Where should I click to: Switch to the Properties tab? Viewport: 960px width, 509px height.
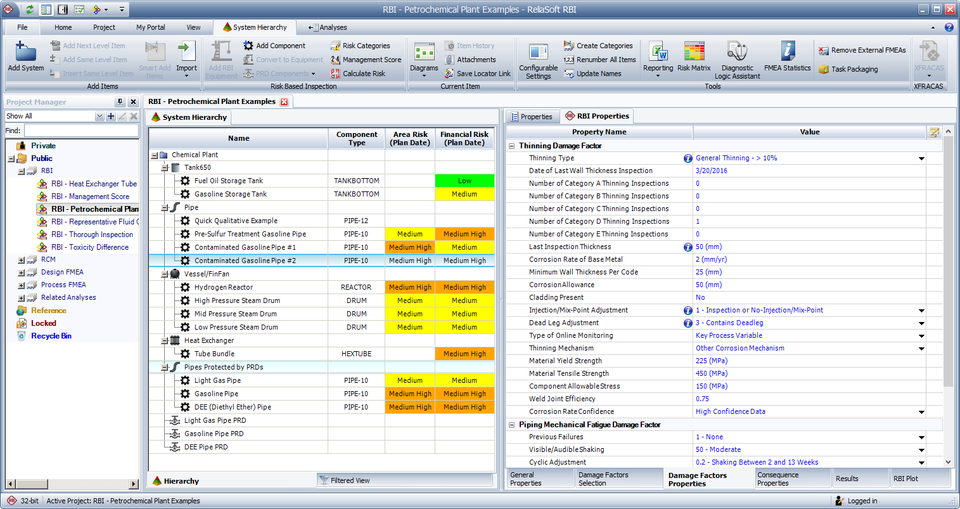(531, 116)
